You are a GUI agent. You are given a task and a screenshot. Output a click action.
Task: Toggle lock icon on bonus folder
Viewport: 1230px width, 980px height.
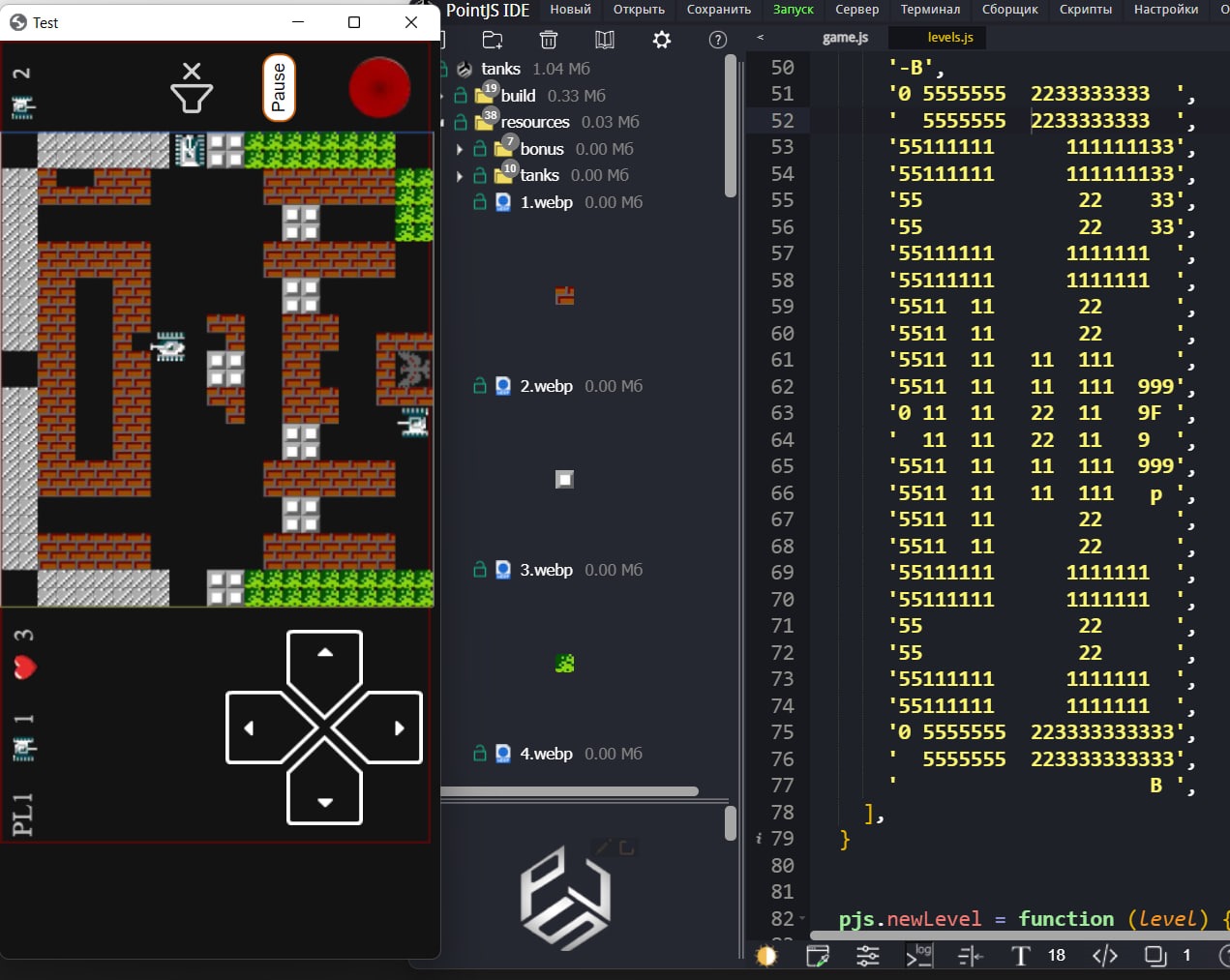479,149
